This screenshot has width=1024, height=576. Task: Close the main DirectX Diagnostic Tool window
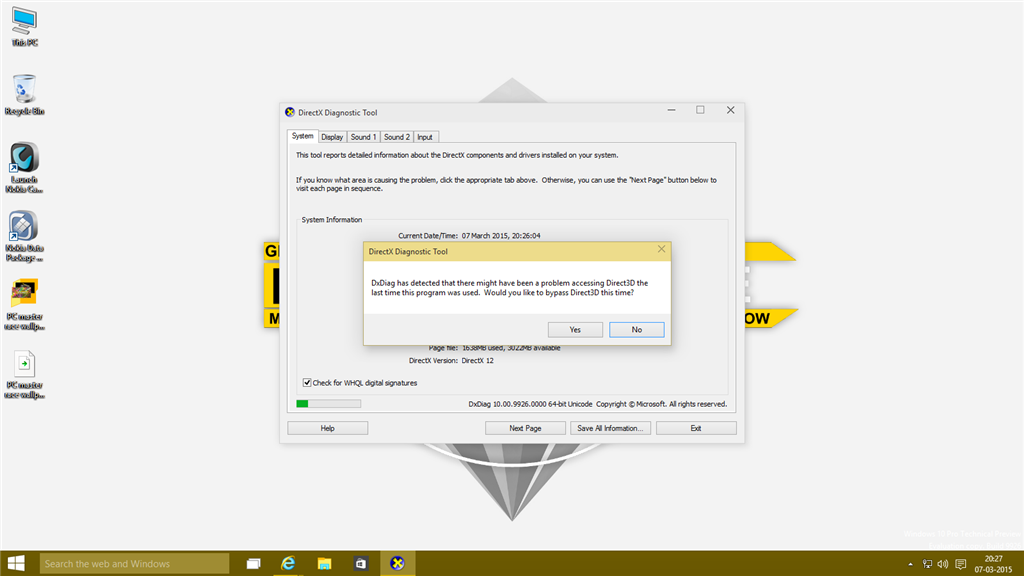tap(730, 110)
